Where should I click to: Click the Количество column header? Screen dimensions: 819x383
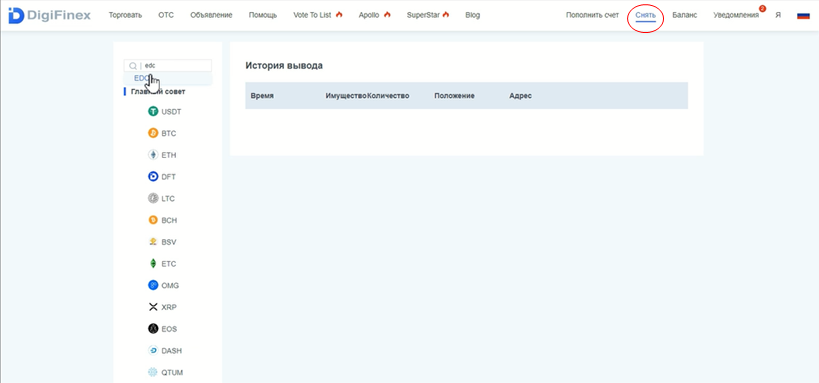point(388,96)
